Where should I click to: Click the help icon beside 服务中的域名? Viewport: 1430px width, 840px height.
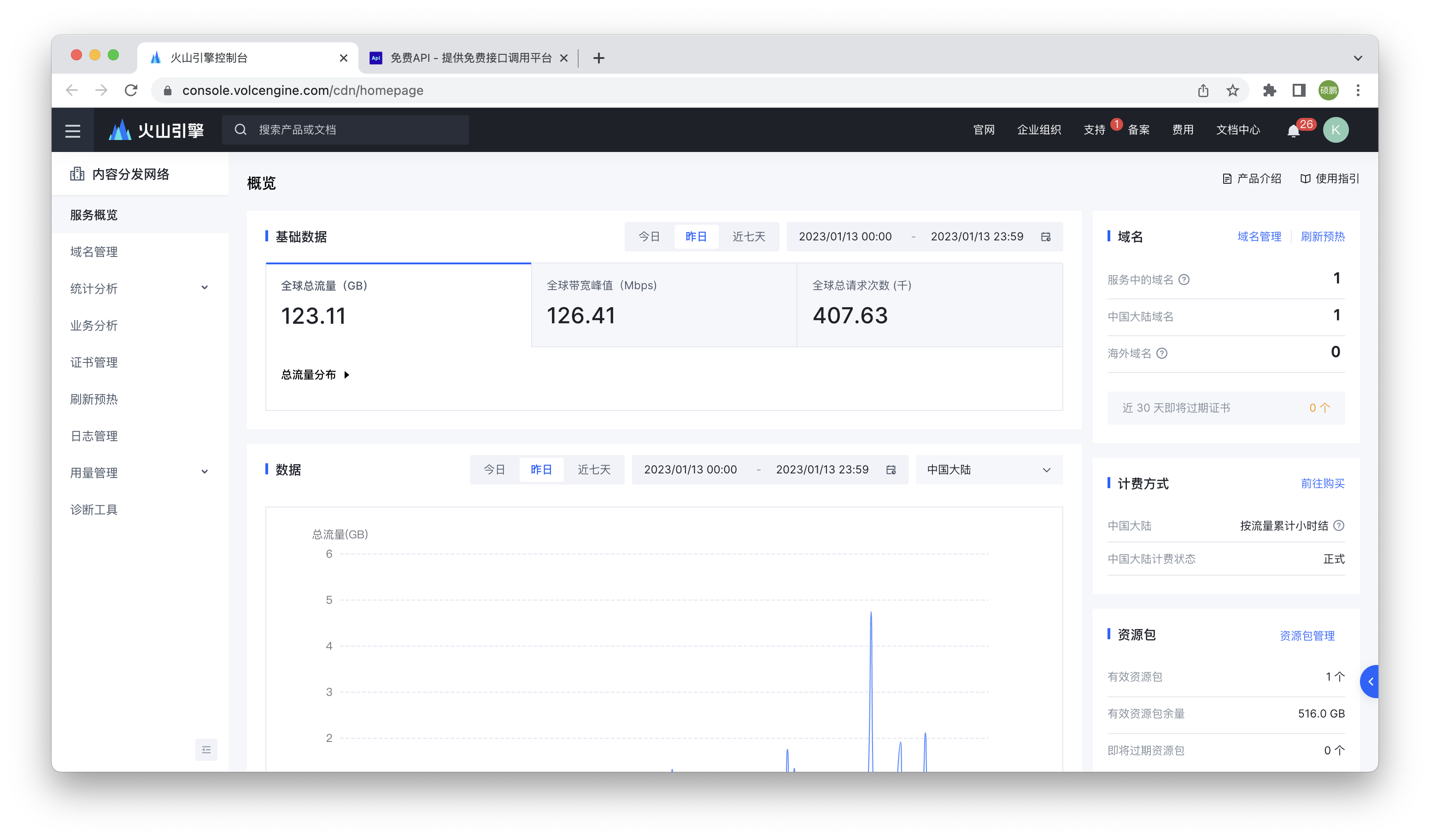click(x=1184, y=280)
